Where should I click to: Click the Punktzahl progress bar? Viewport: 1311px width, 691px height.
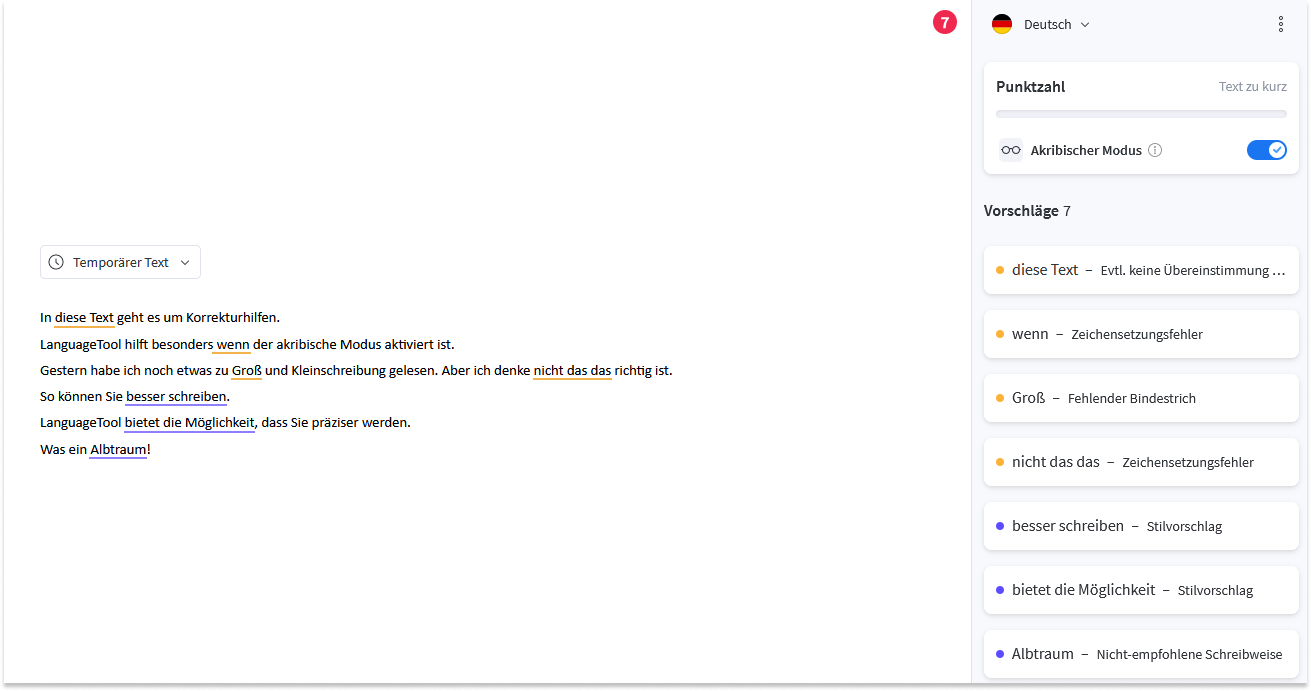click(x=1141, y=114)
